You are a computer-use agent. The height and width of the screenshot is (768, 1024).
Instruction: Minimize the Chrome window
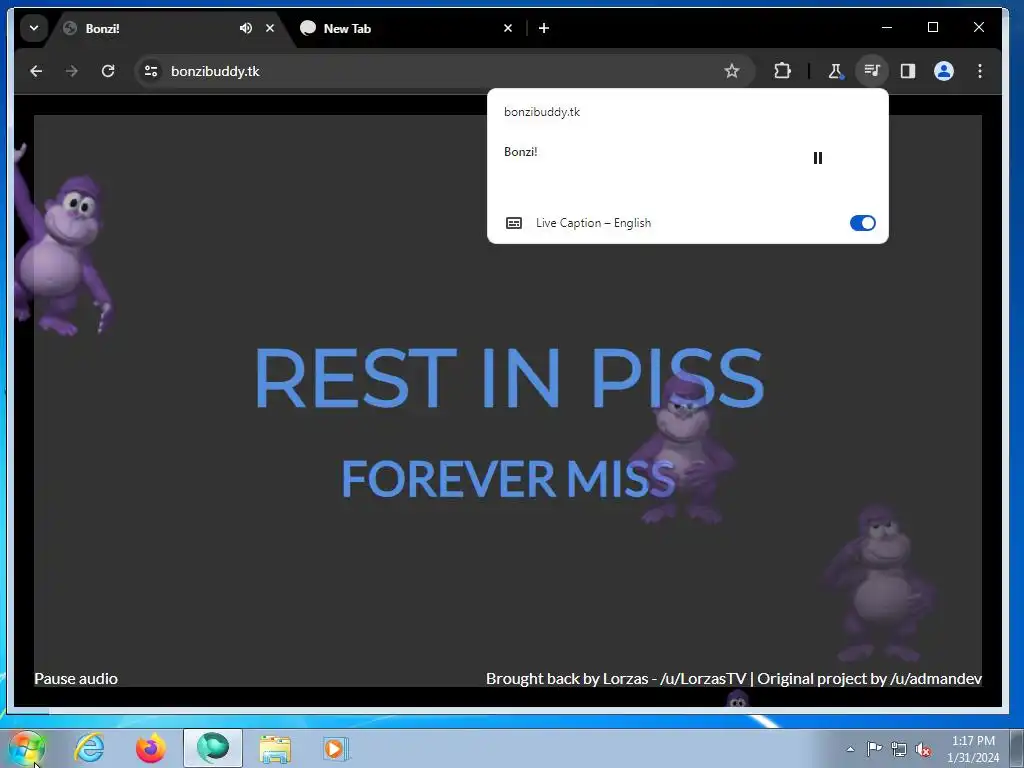pos(887,27)
